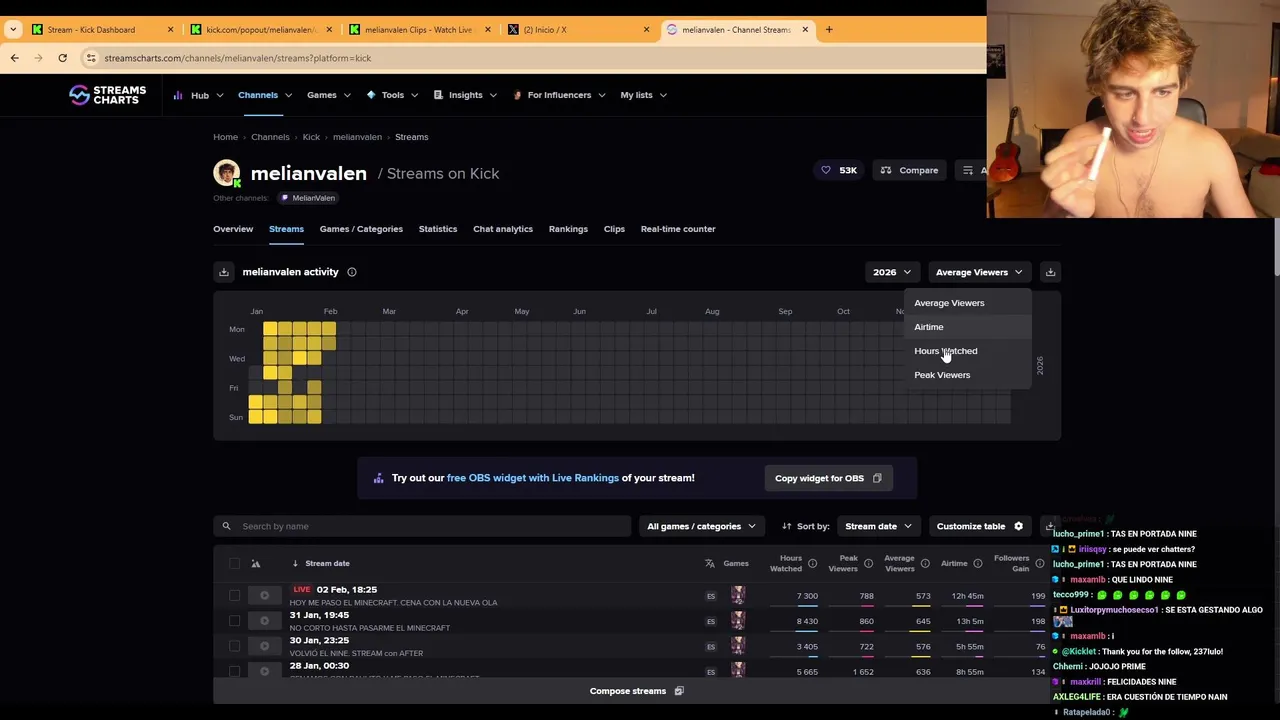Open Customize table gear icon
Screen dimensions: 1280x720
pos(1018,526)
